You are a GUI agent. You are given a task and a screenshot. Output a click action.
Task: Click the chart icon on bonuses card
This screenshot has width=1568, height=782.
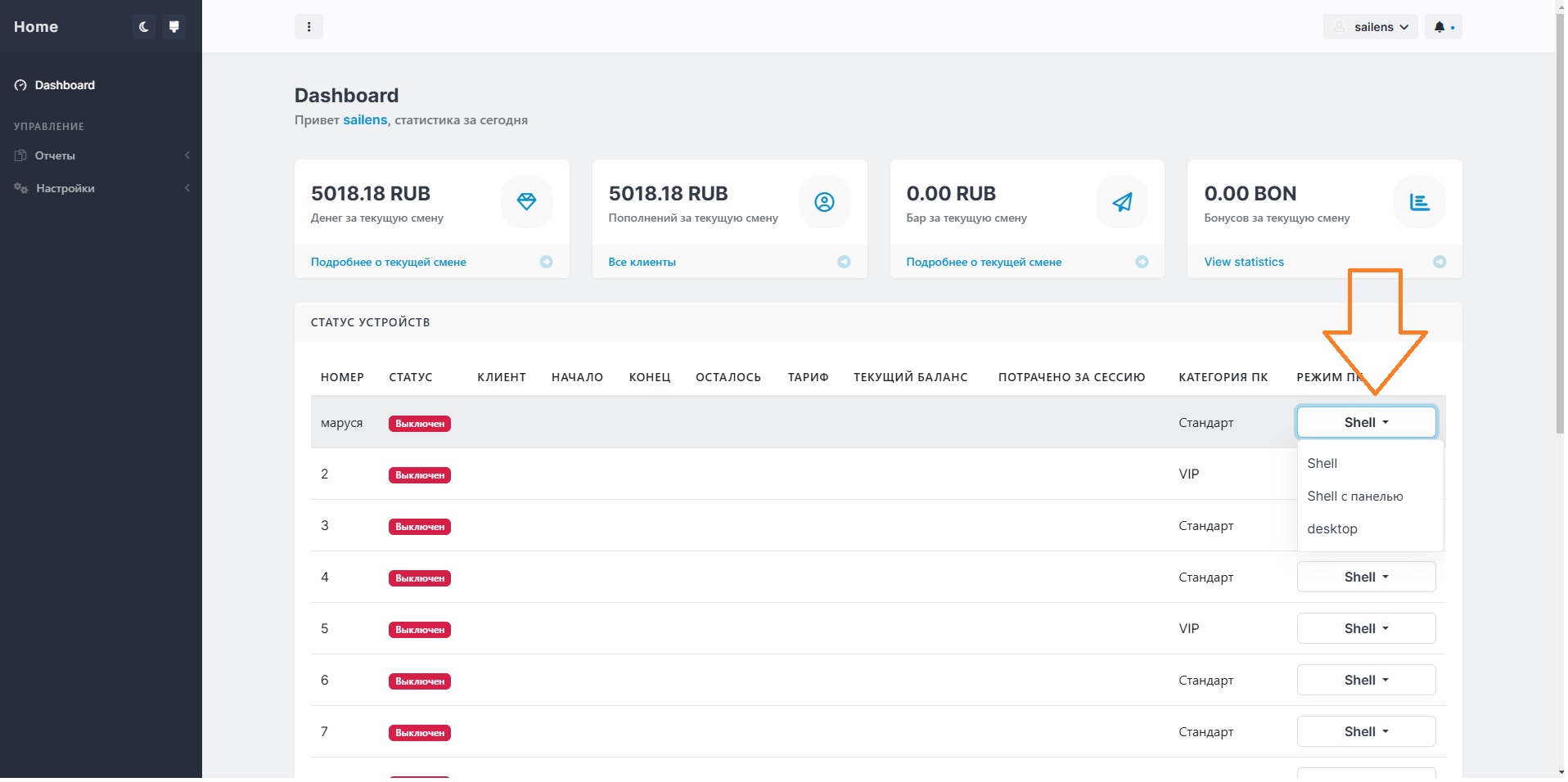point(1419,202)
